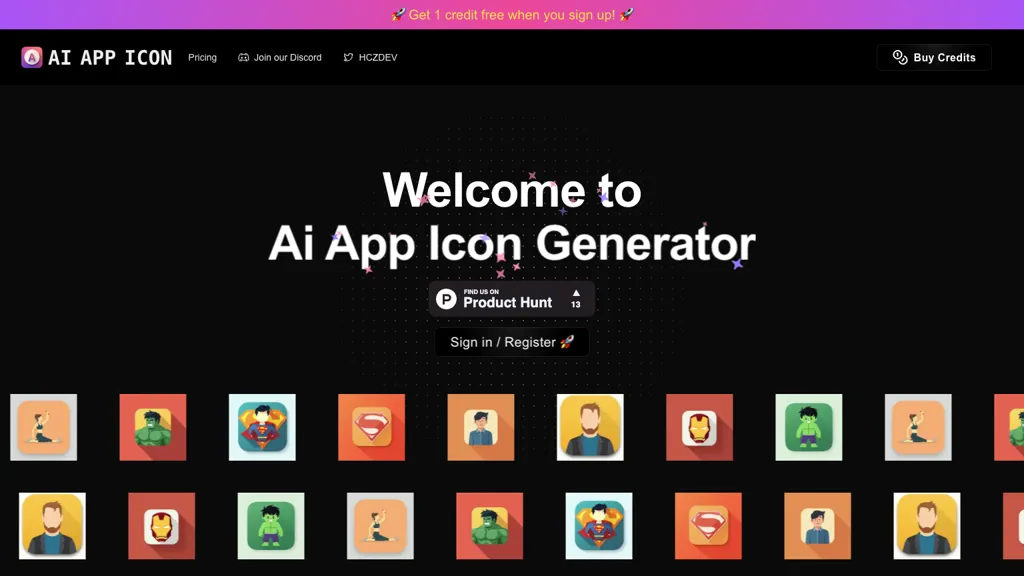Screen dimensions: 1024x576
Task: Select the bearded man portrait icon on yellow background
Action: click(590, 427)
